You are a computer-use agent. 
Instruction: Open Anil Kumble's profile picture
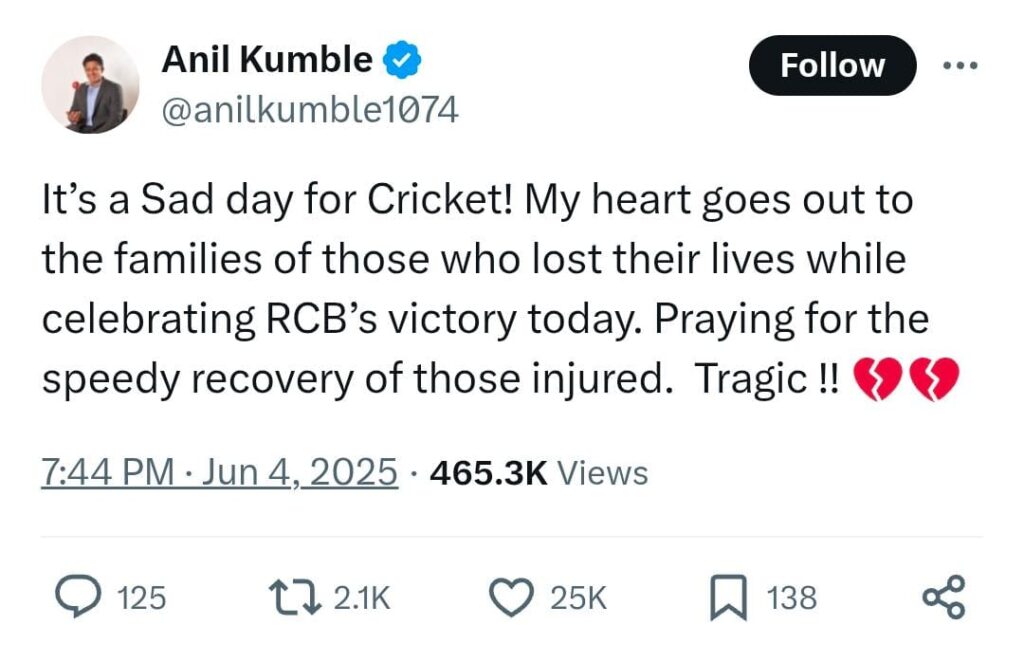90,84
